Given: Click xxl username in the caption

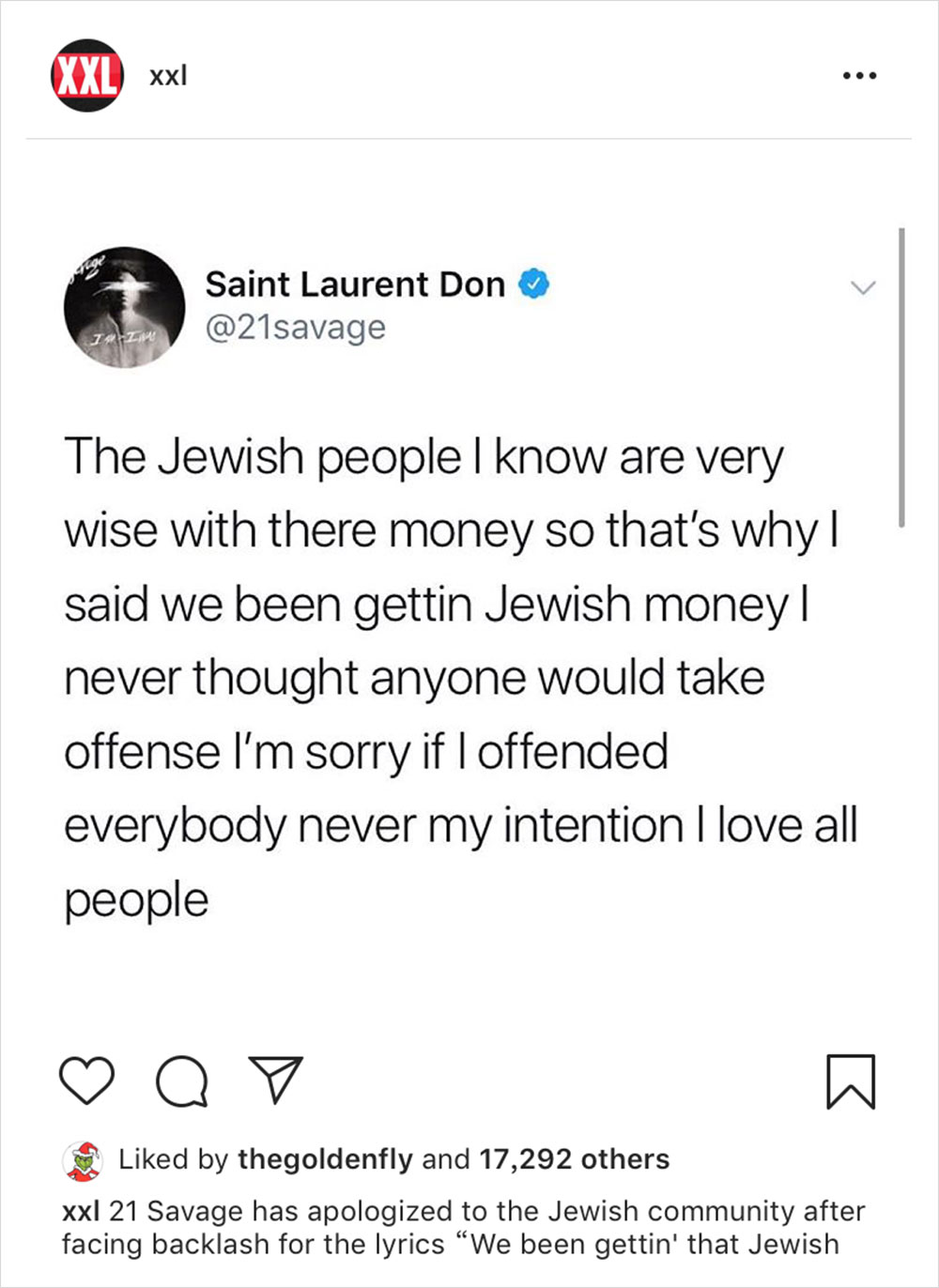Looking at the screenshot, I should 81,1211.
